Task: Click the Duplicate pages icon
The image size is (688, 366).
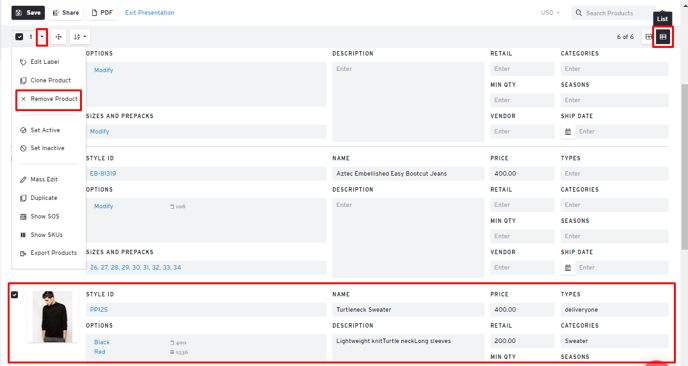Action: point(23,198)
